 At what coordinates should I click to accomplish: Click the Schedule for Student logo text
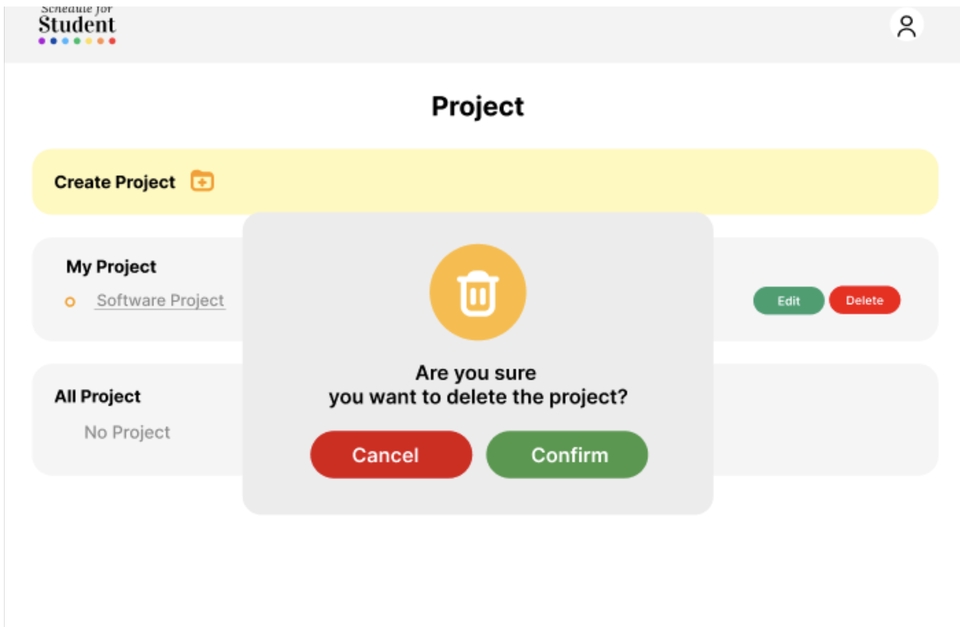pos(77,22)
